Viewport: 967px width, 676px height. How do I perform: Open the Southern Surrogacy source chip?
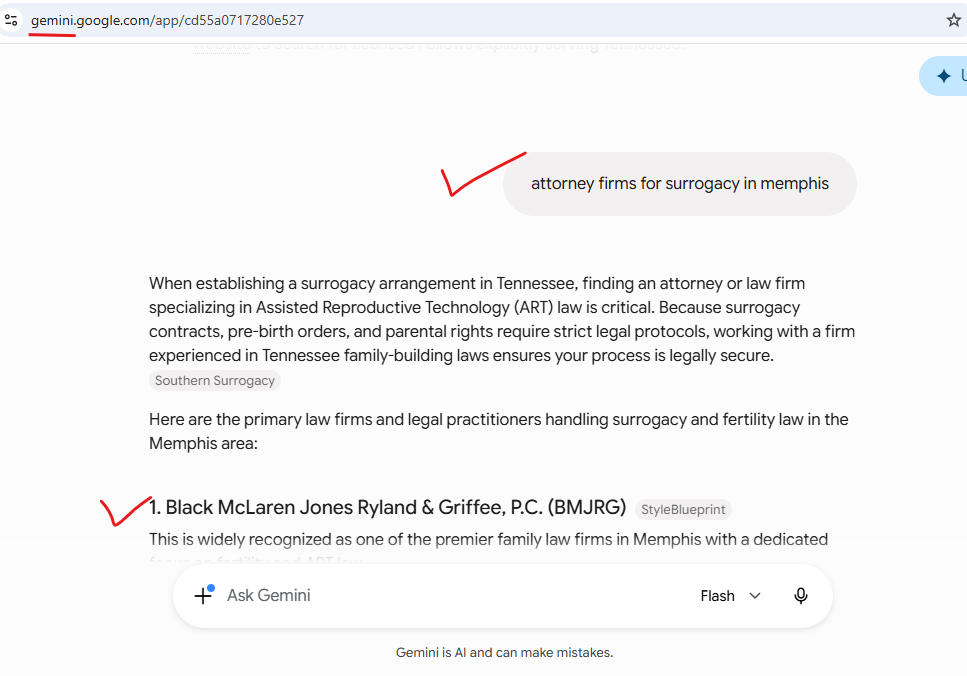tap(215, 381)
